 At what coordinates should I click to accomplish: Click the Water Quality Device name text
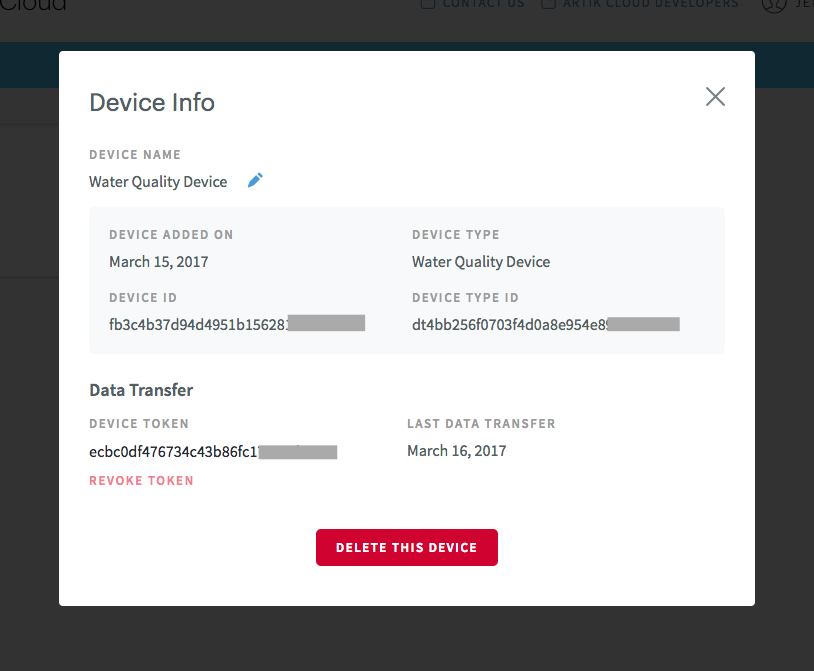coord(158,182)
